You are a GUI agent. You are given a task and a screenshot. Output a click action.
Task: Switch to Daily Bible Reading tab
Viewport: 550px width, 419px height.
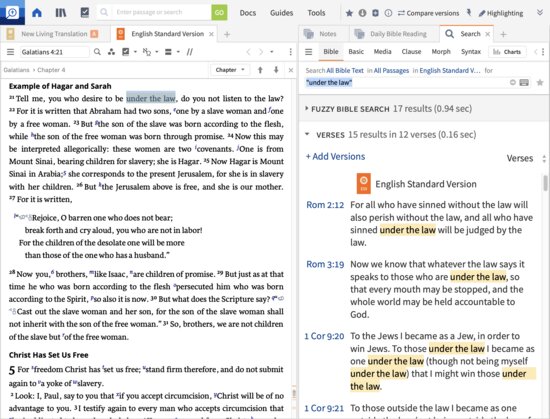[398, 34]
